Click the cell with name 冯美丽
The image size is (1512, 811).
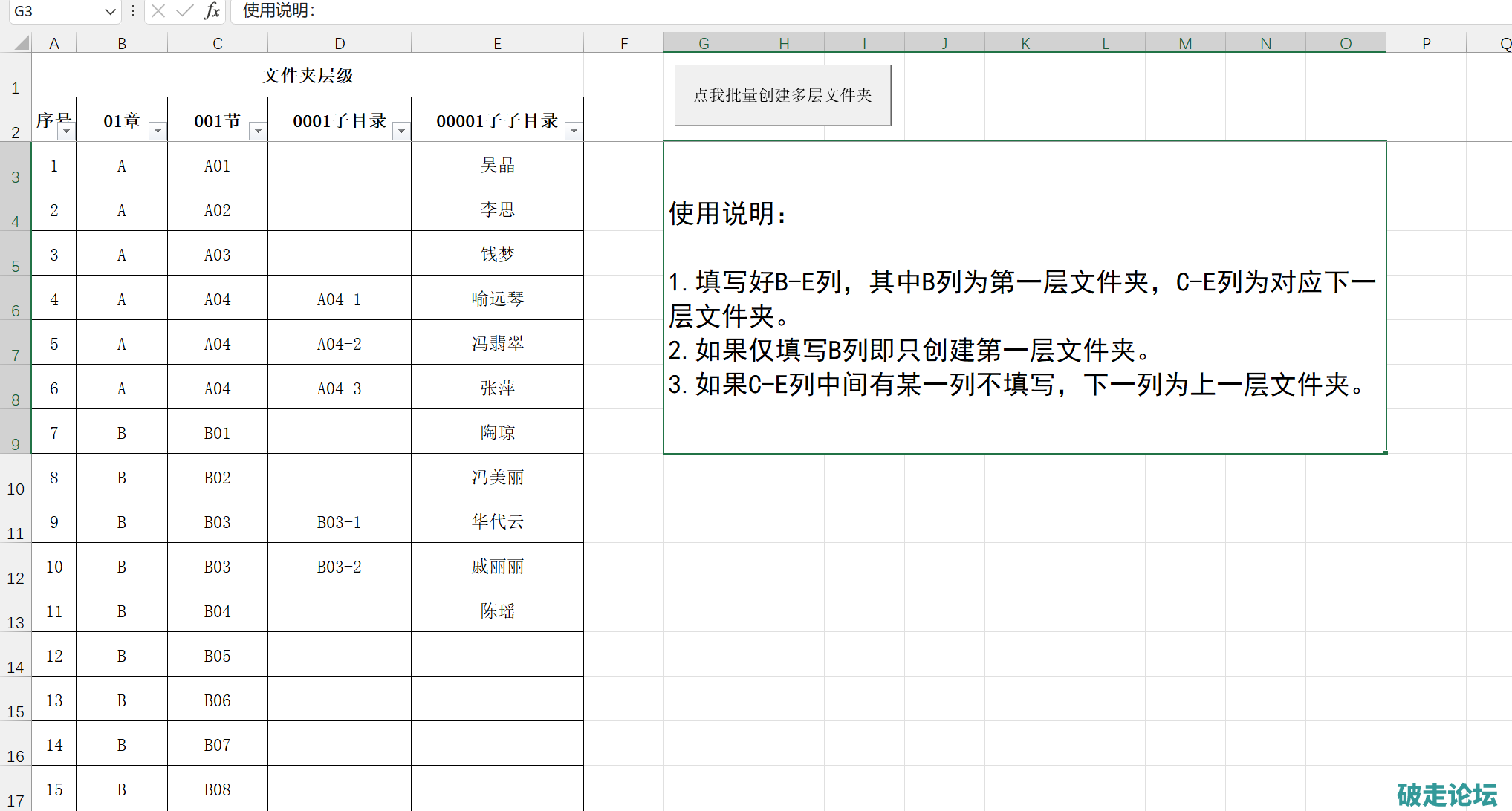[x=497, y=478]
